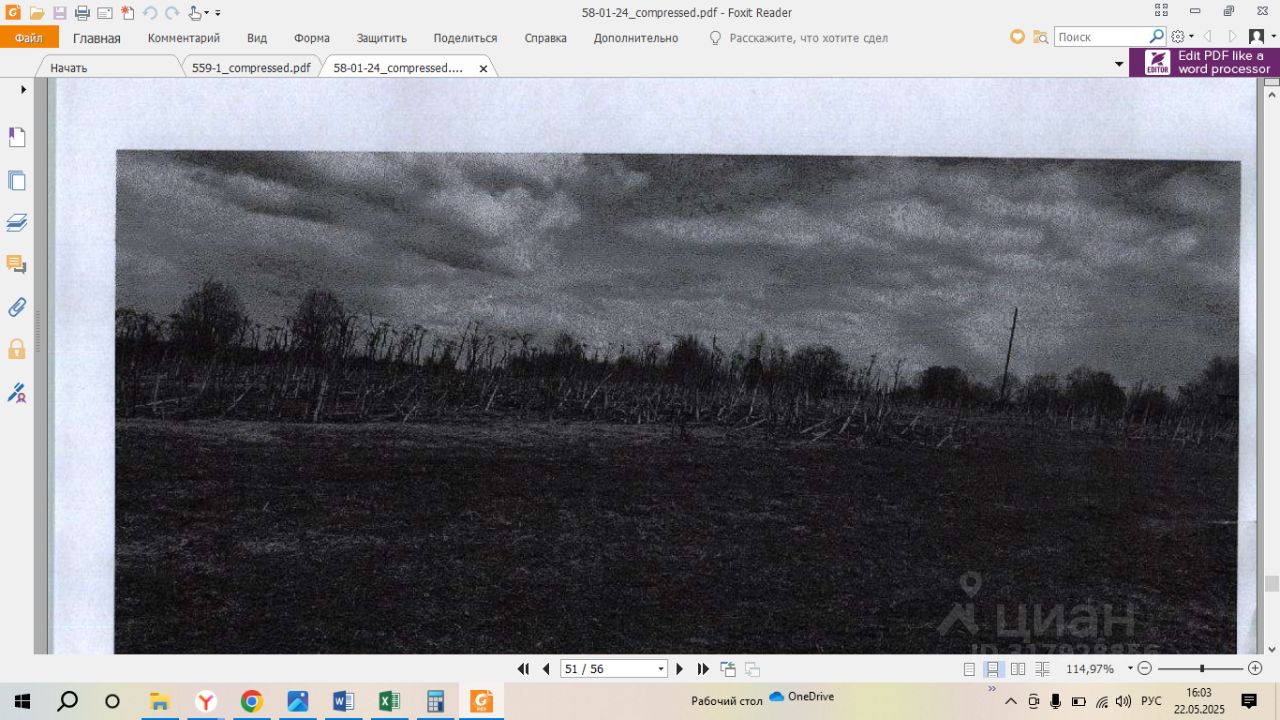1280x720 pixels.
Task: Go to the last page
Action: click(x=703, y=669)
